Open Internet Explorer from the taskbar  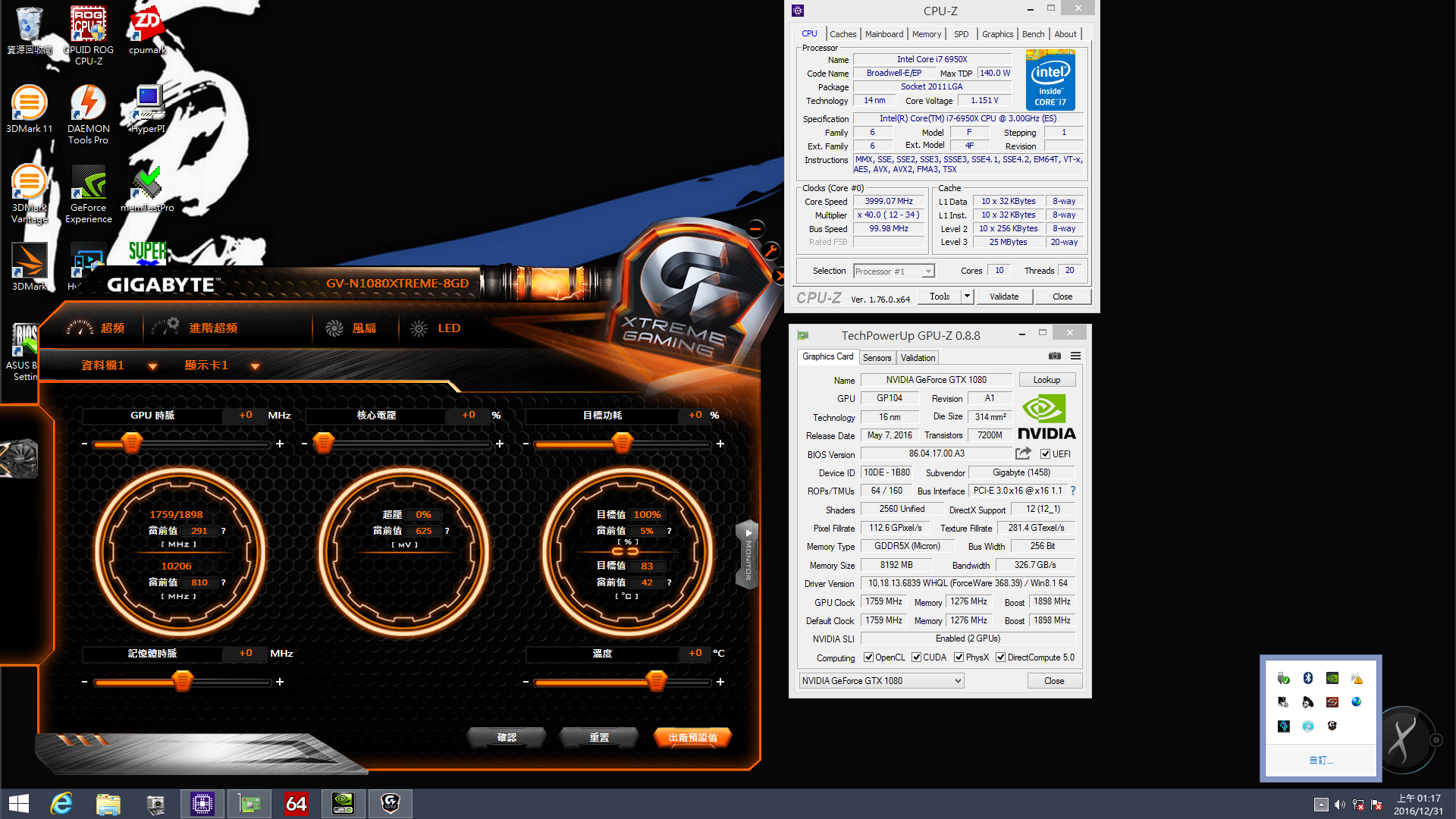point(61,803)
